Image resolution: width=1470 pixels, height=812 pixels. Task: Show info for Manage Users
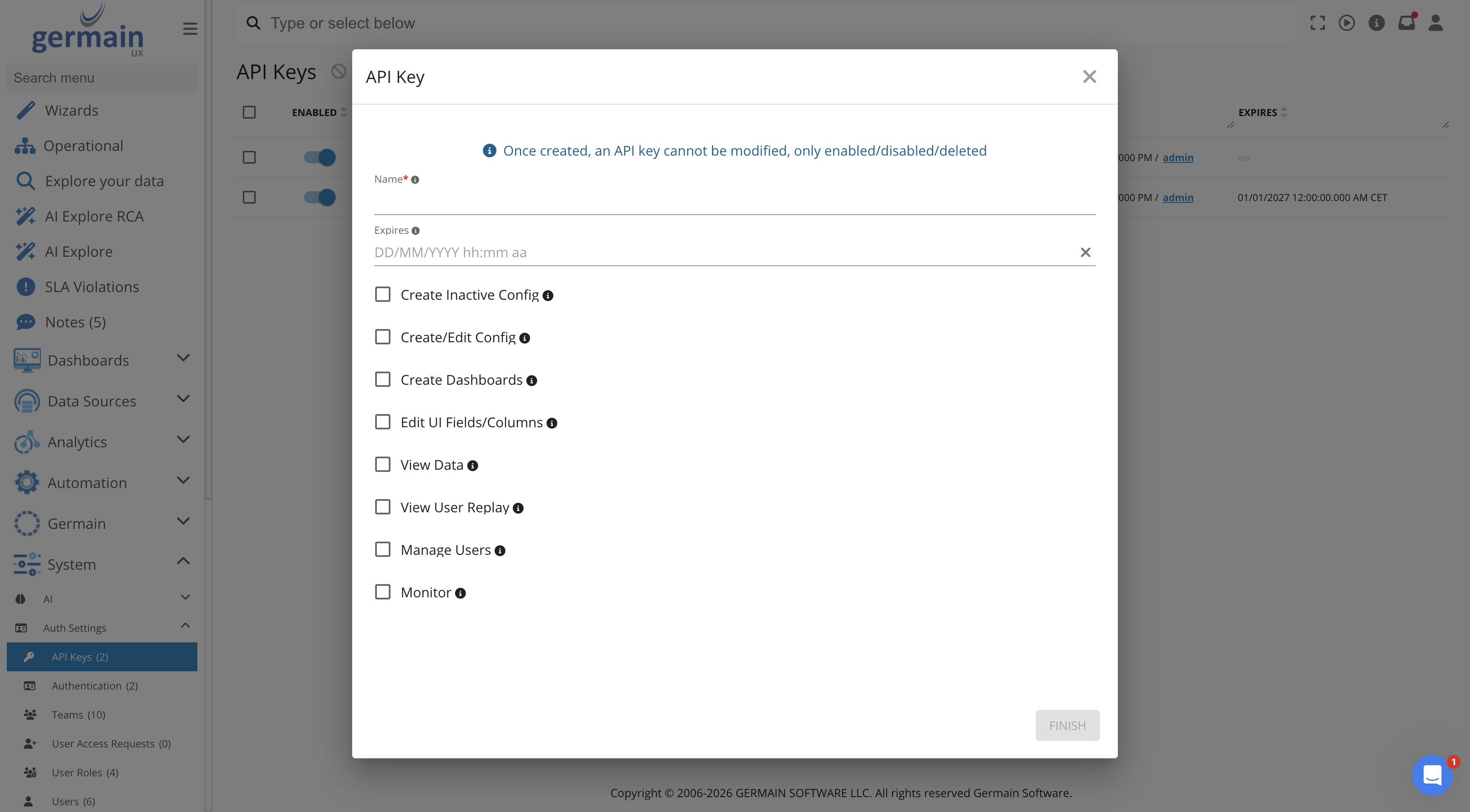[x=500, y=551]
